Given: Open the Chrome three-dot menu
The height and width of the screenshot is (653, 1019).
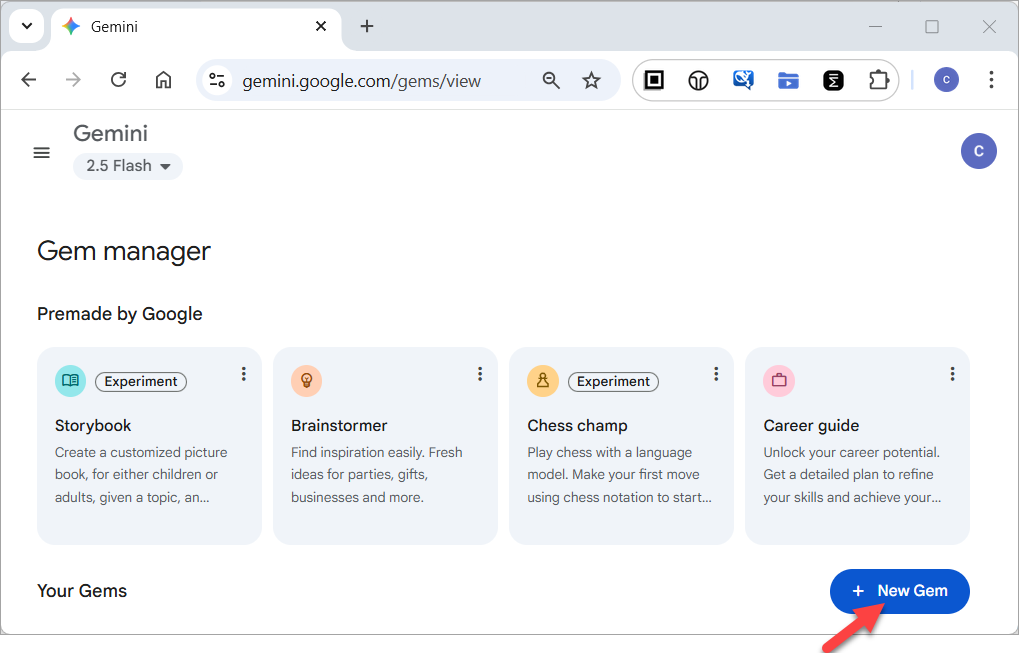Looking at the screenshot, I should click(991, 80).
